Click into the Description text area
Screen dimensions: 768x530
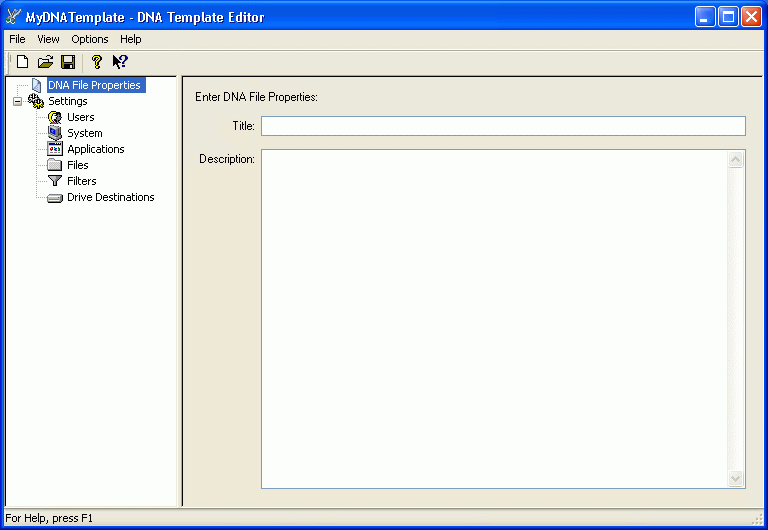point(495,319)
